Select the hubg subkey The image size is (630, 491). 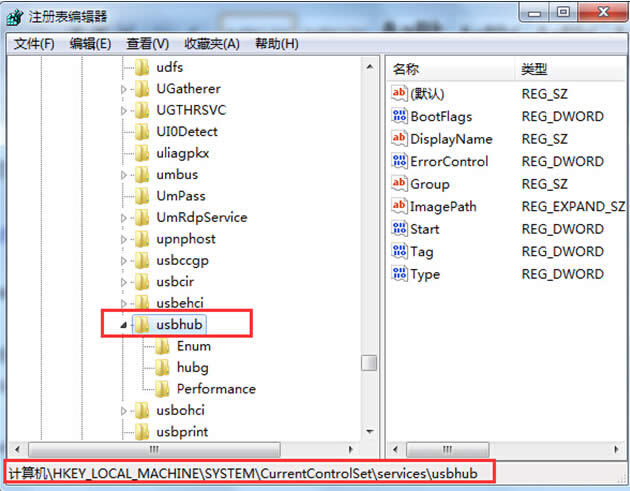click(192, 367)
